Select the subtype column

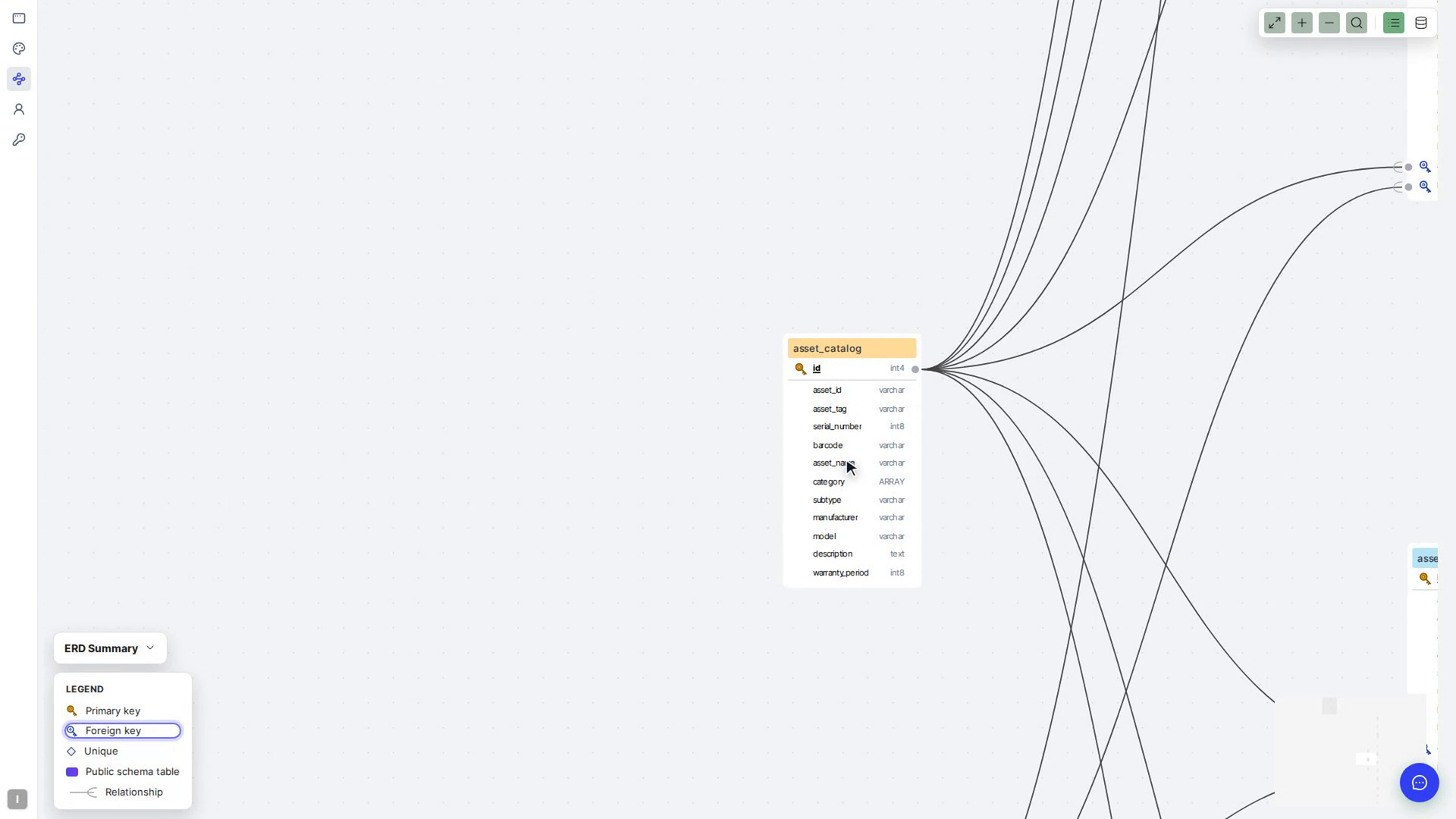[852, 500]
